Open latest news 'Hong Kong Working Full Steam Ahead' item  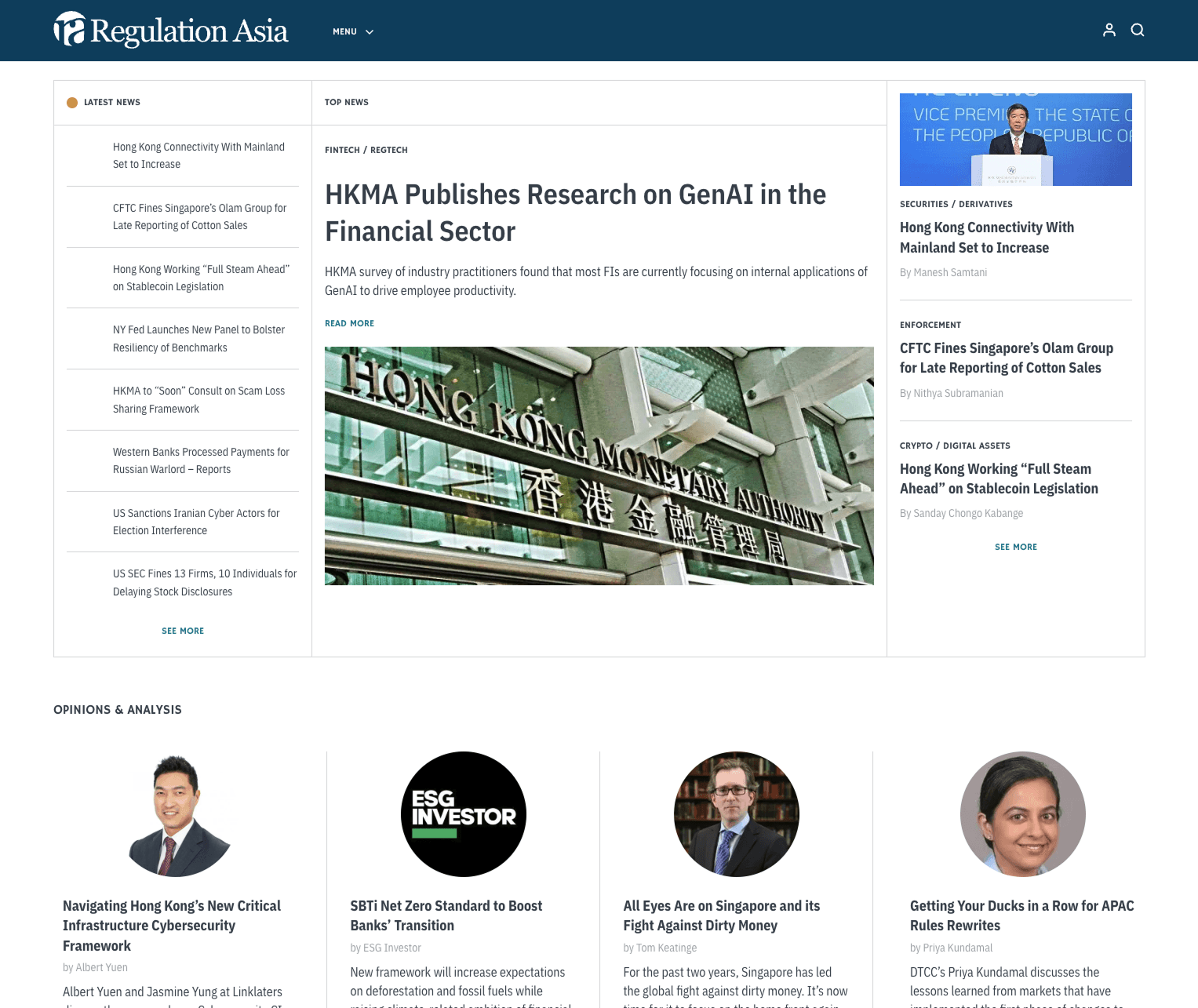click(x=202, y=278)
